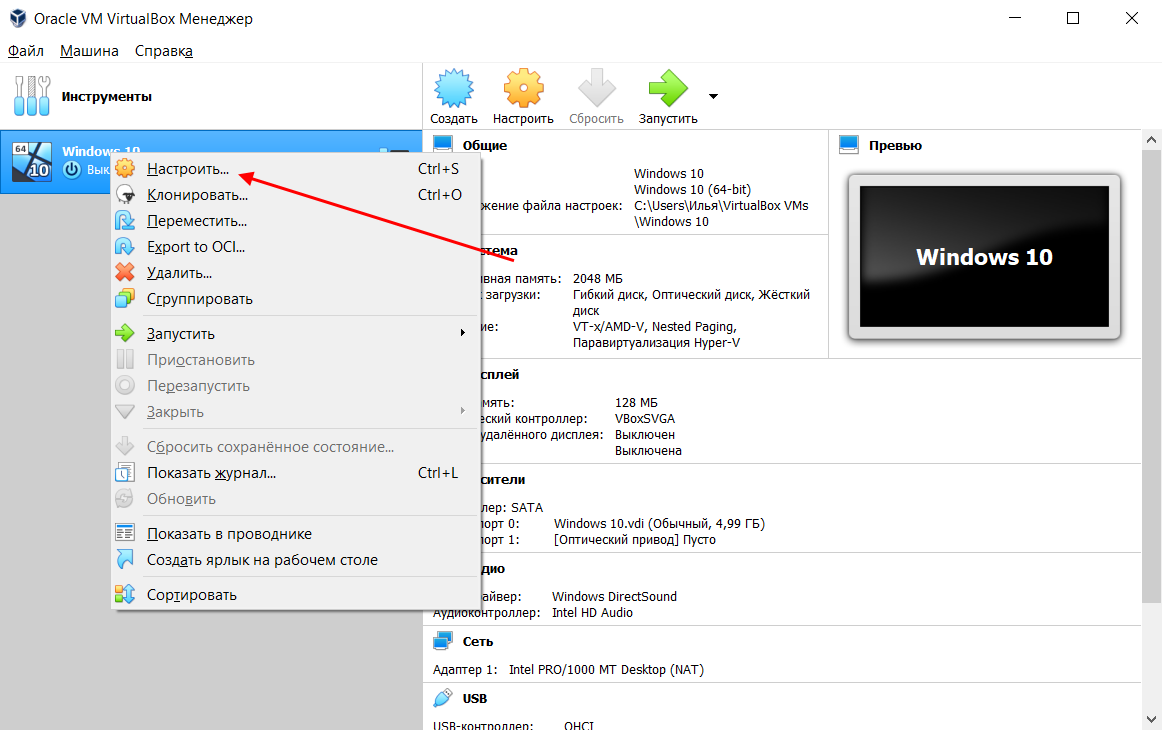1162x730 pixels.
Task: Select Удалить... in the context menu
Action: (x=179, y=273)
